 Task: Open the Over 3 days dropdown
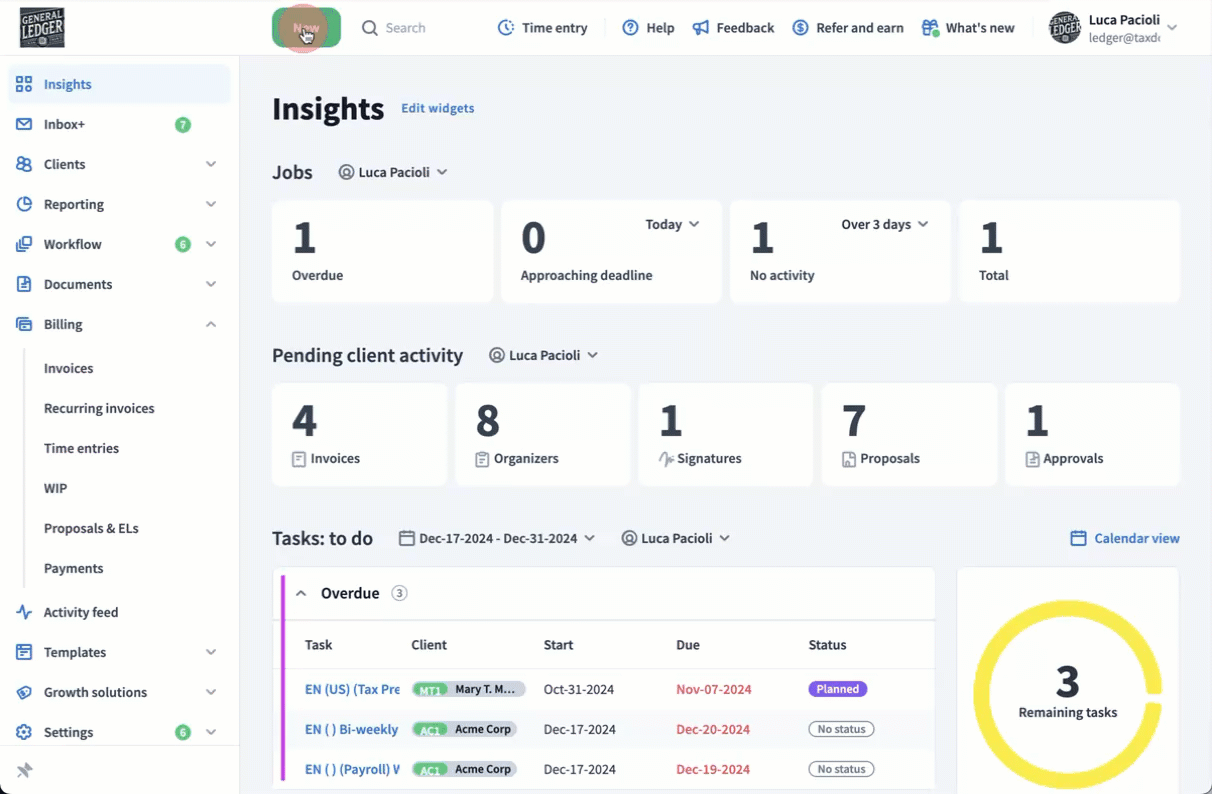pos(884,225)
